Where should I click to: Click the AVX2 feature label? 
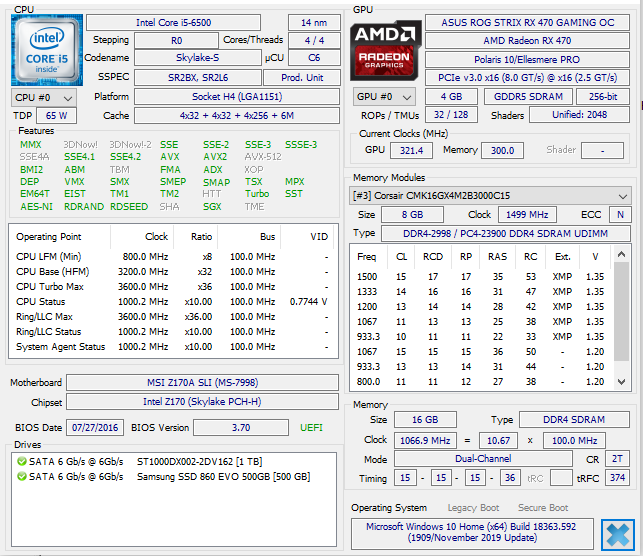pos(215,157)
